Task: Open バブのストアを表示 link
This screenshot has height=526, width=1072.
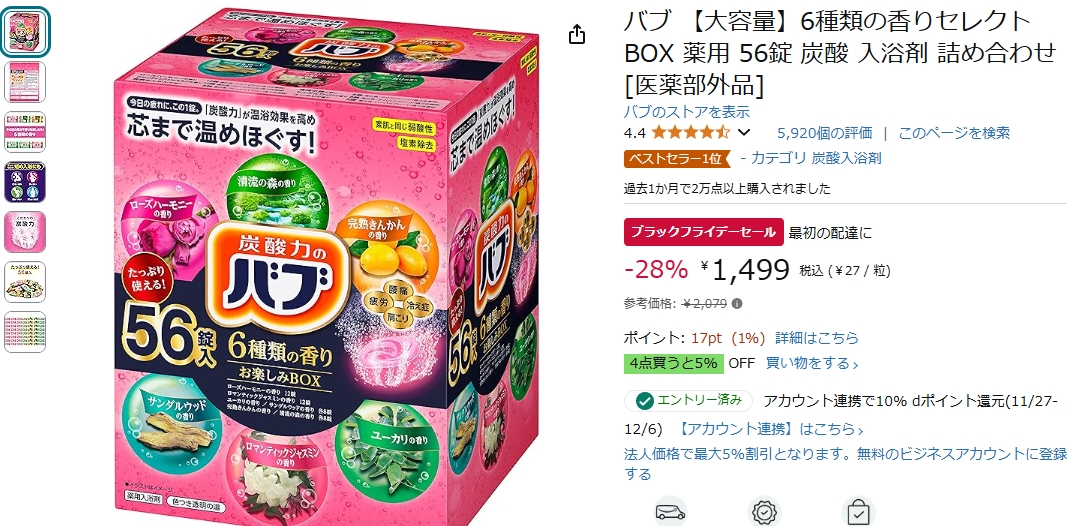Action: pos(686,112)
